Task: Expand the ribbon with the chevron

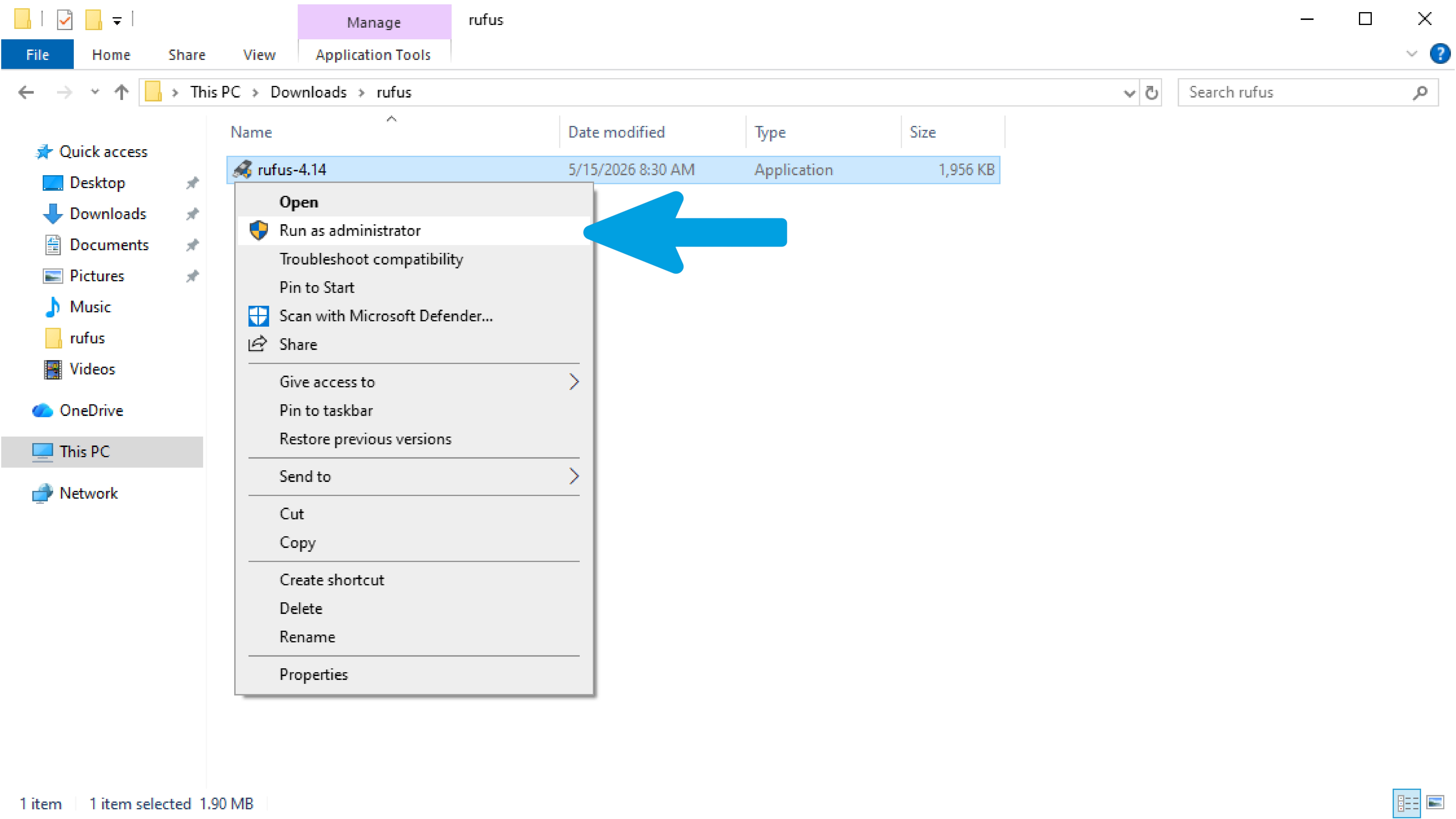Action: pos(1411,54)
